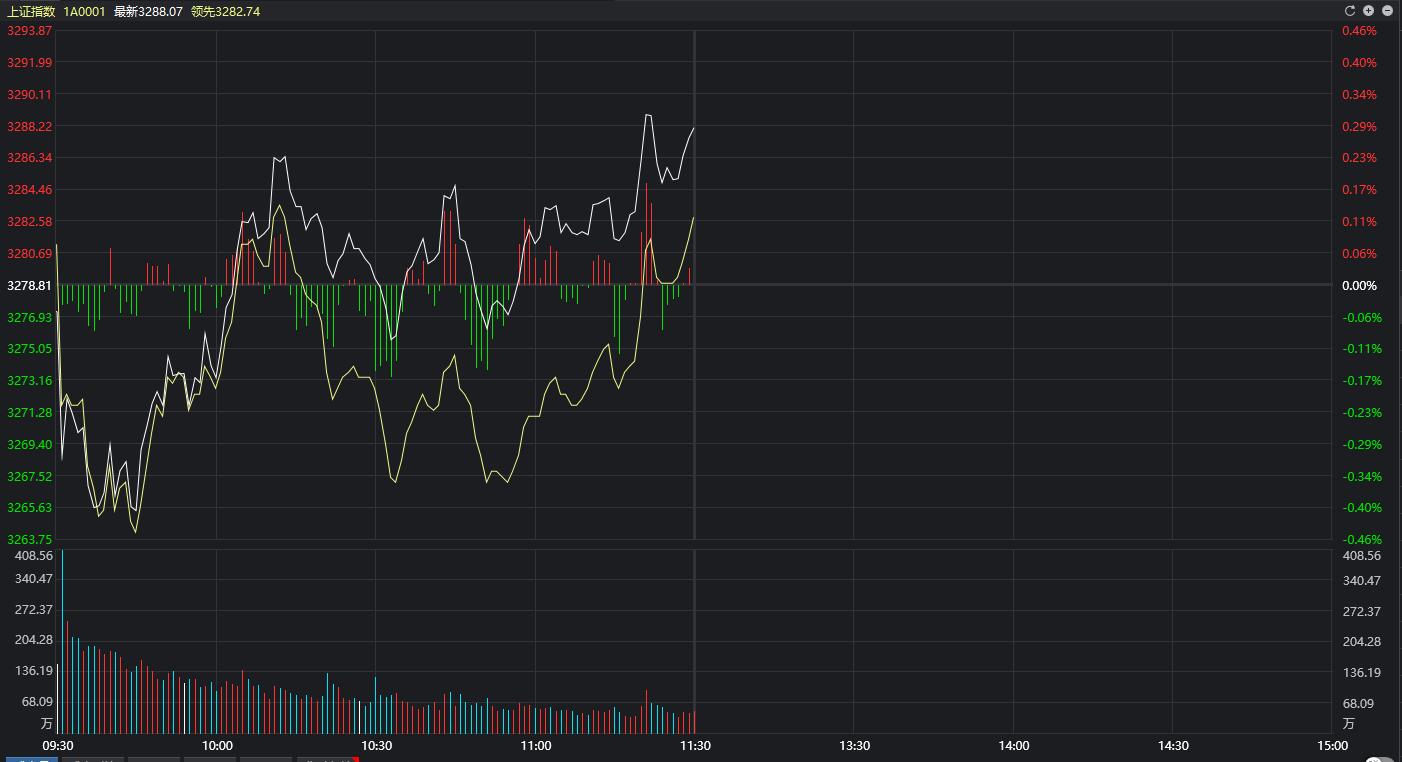Click the 3288.22 price axis label

30,127
